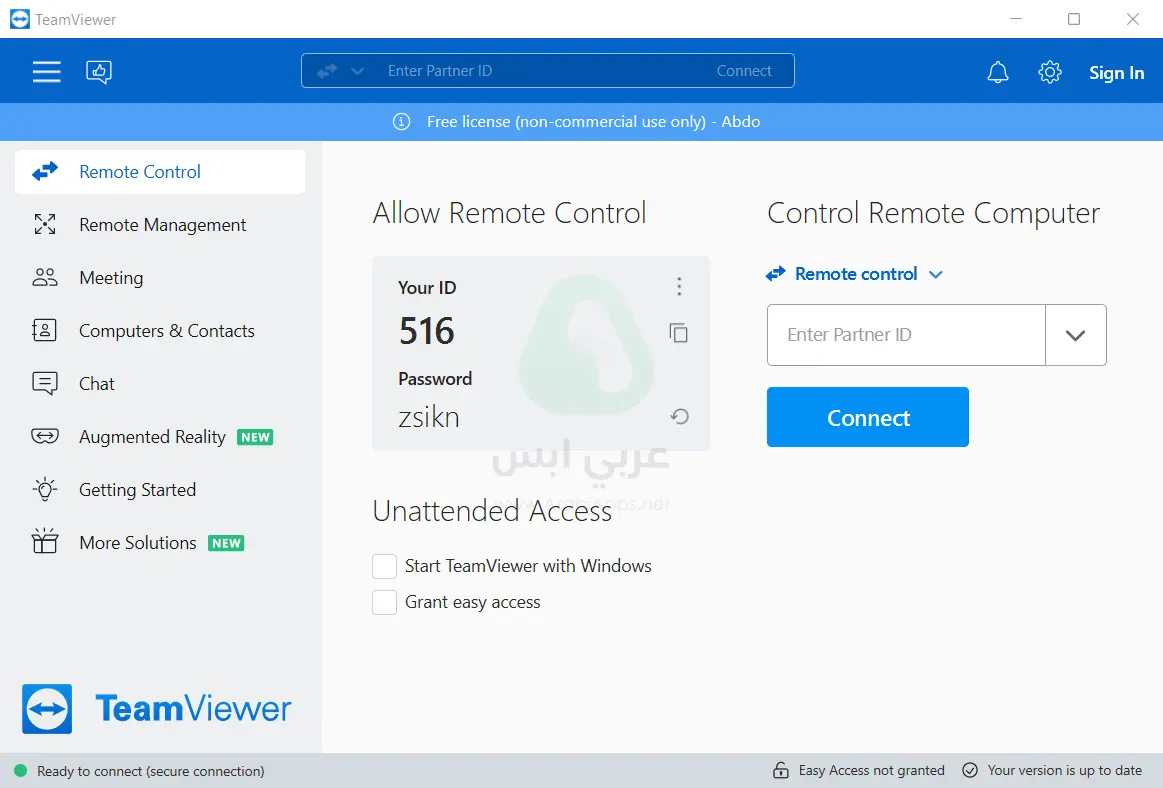Refresh the session password

click(x=679, y=415)
